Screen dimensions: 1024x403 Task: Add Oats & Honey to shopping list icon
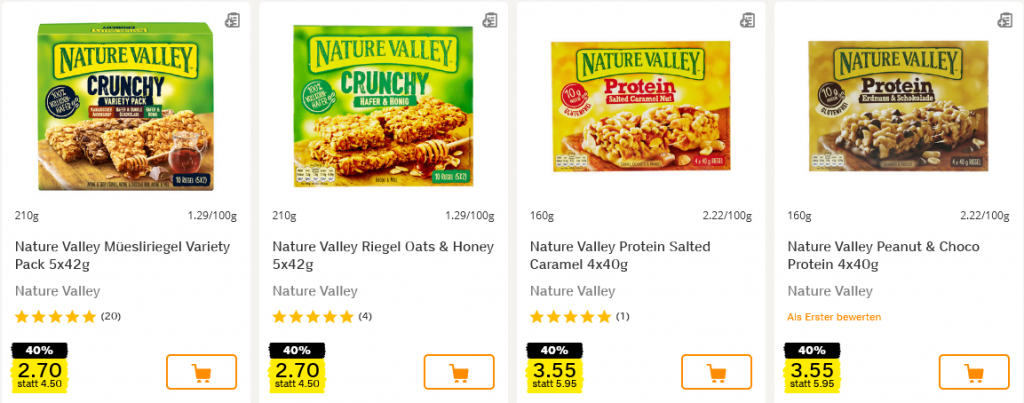tap(490, 20)
